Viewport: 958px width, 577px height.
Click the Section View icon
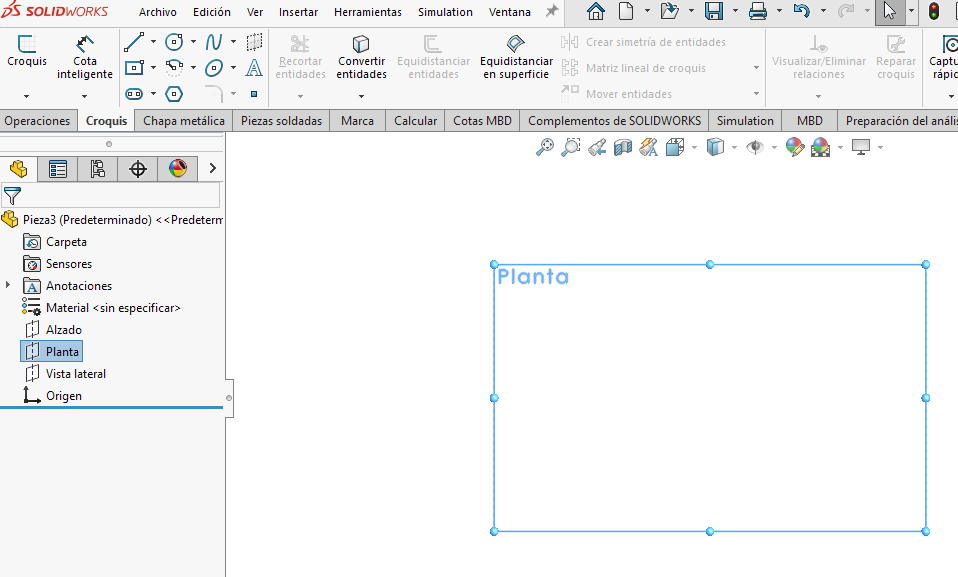pyautogui.click(x=623, y=147)
